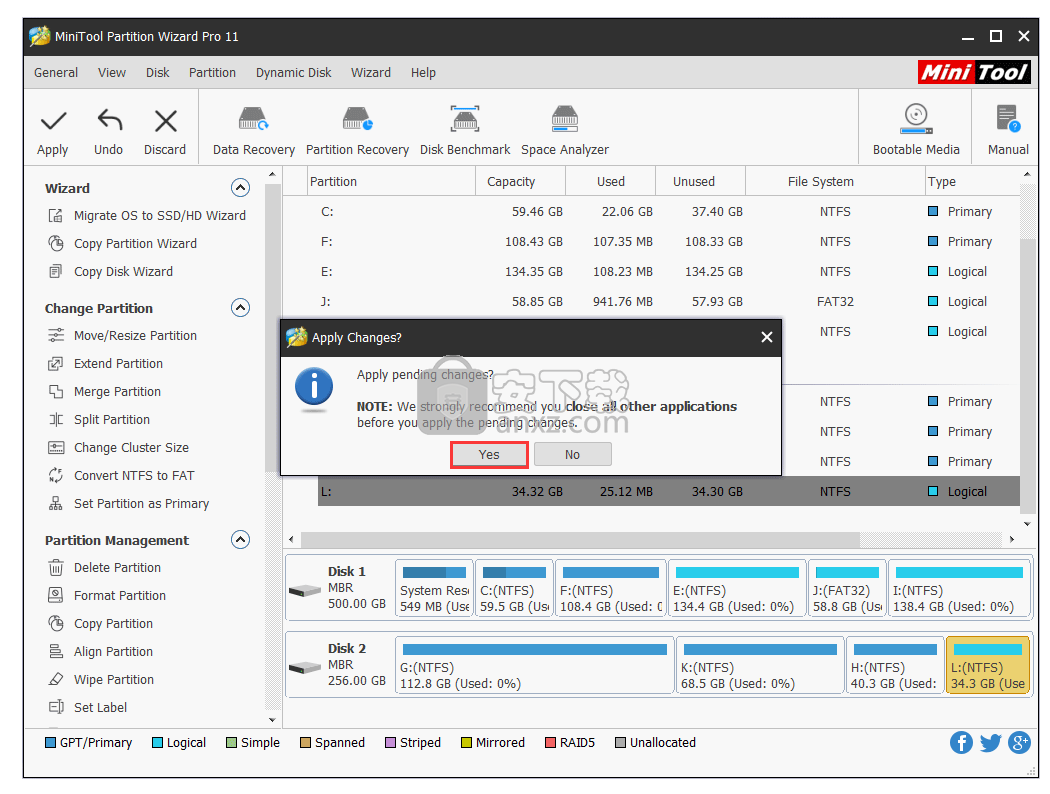This screenshot has width=1050, height=794.
Task: Select the F: partition row
Action: (668, 242)
